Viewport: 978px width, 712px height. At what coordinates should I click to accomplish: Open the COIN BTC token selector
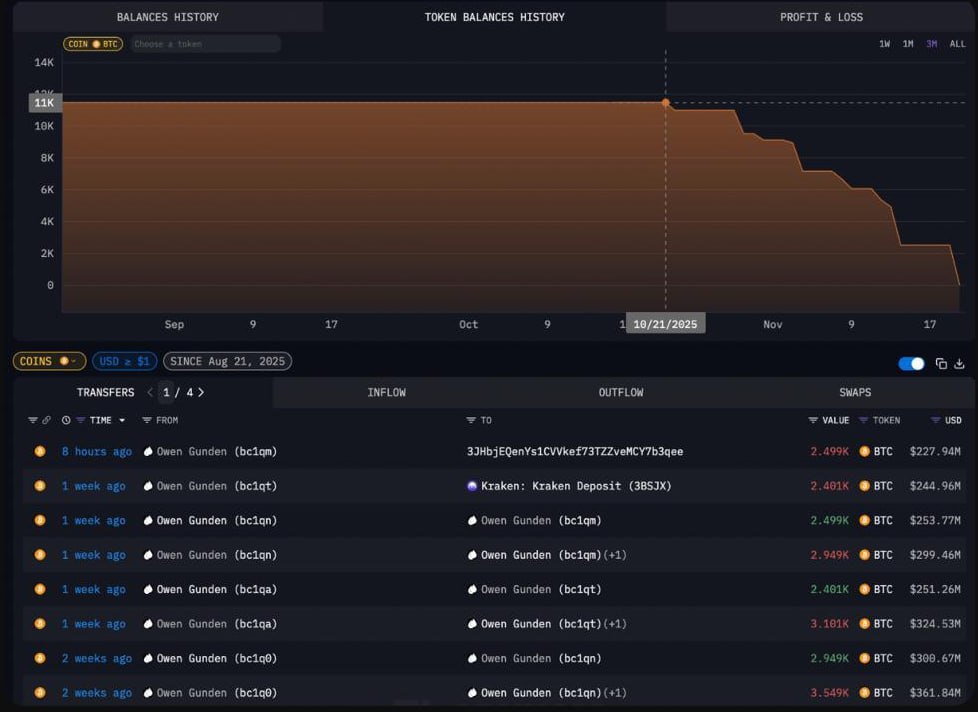(92, 44)
